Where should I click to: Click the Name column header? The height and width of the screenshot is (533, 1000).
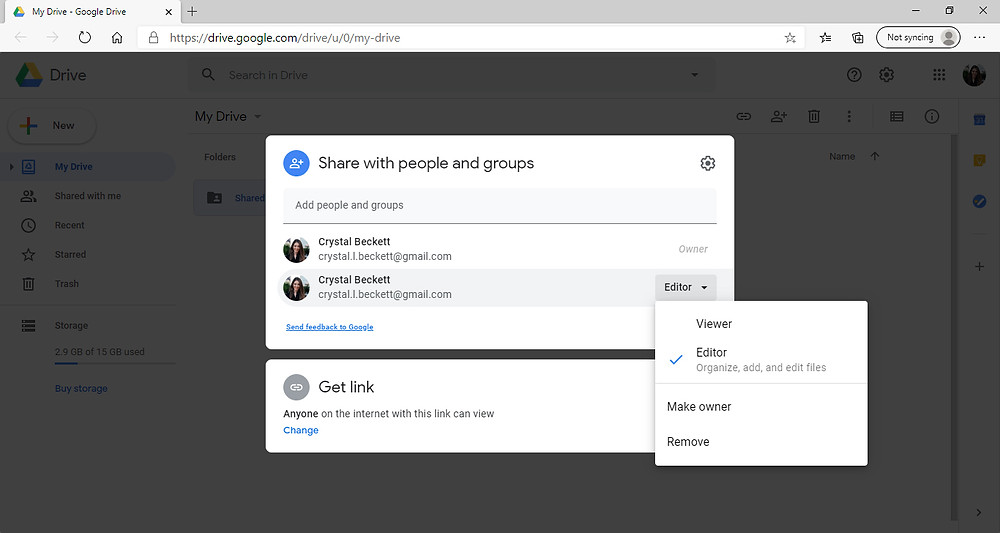842,156
